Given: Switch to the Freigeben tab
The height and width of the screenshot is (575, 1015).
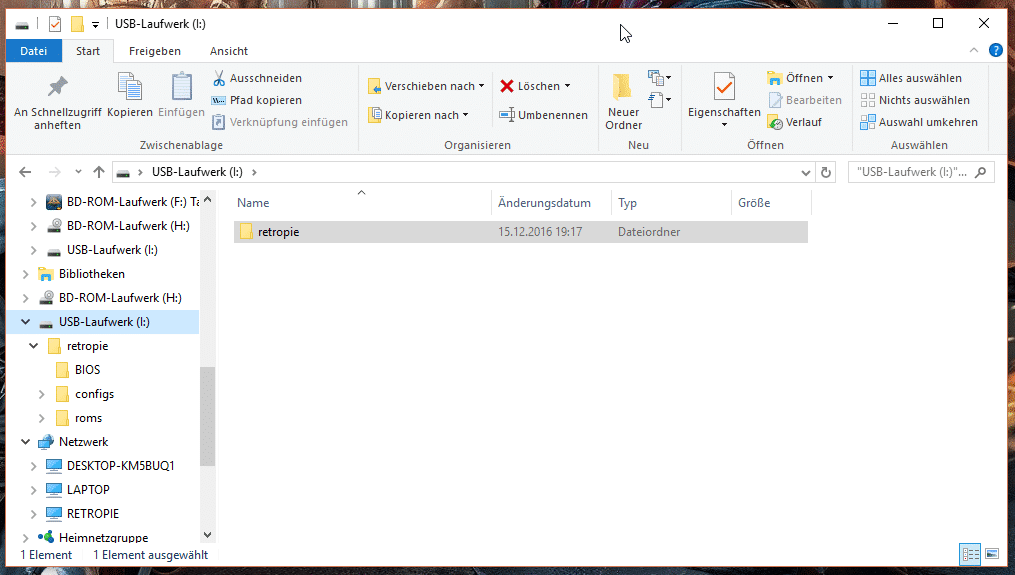Looking at the screenshot, I should point(155,51).
